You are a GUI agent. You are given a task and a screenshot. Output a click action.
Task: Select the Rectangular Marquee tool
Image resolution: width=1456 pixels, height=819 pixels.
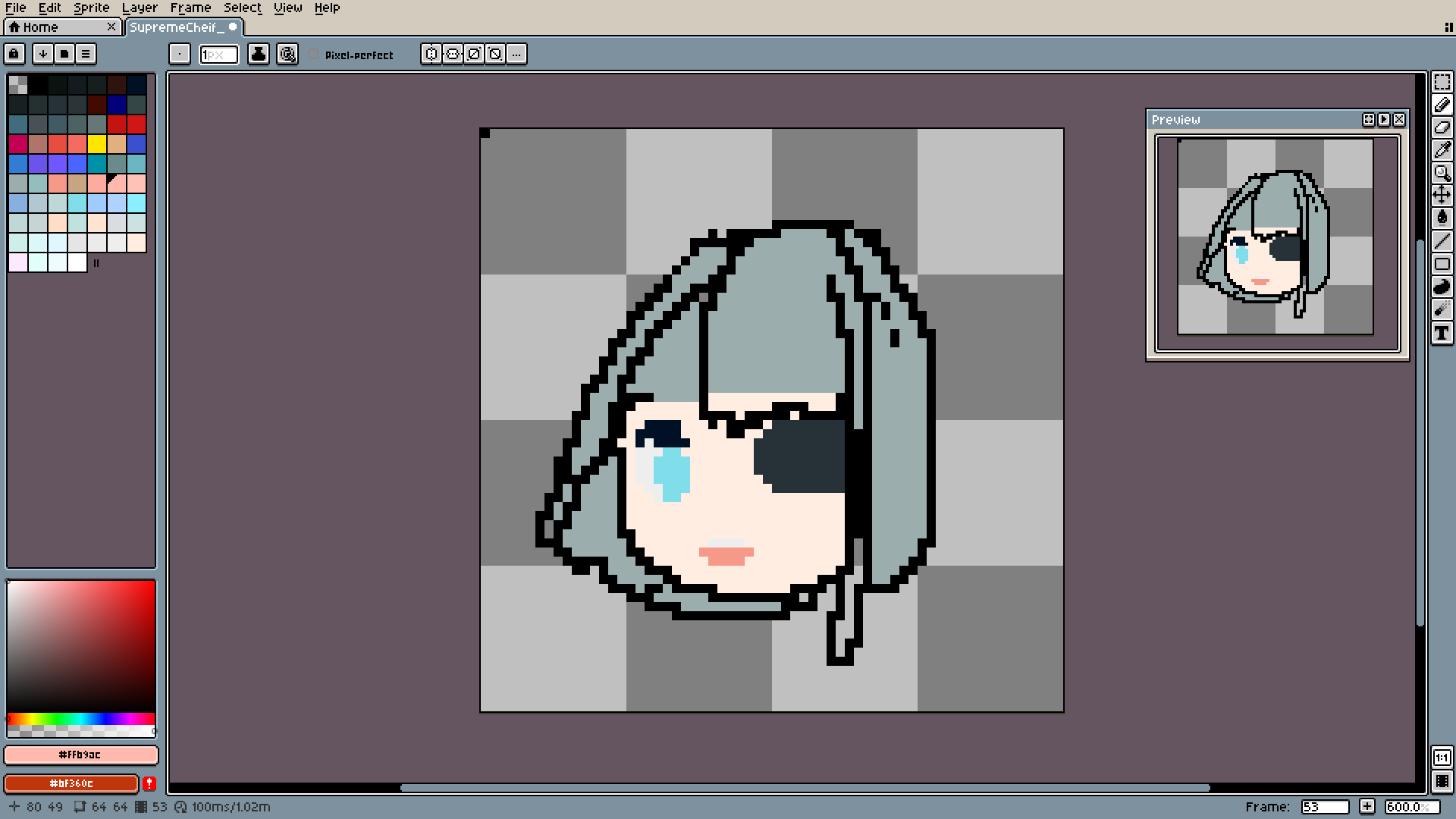[1442, 82]
